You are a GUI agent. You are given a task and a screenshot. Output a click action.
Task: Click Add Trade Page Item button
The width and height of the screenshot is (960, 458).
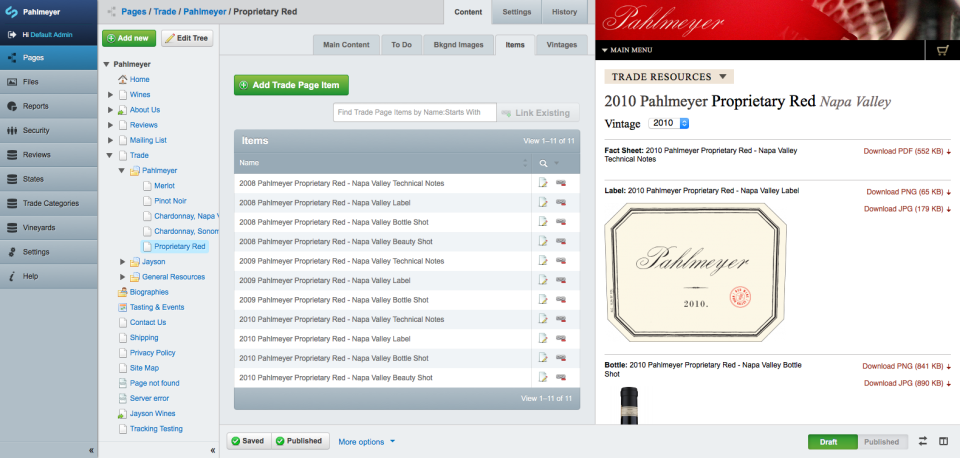291,85
